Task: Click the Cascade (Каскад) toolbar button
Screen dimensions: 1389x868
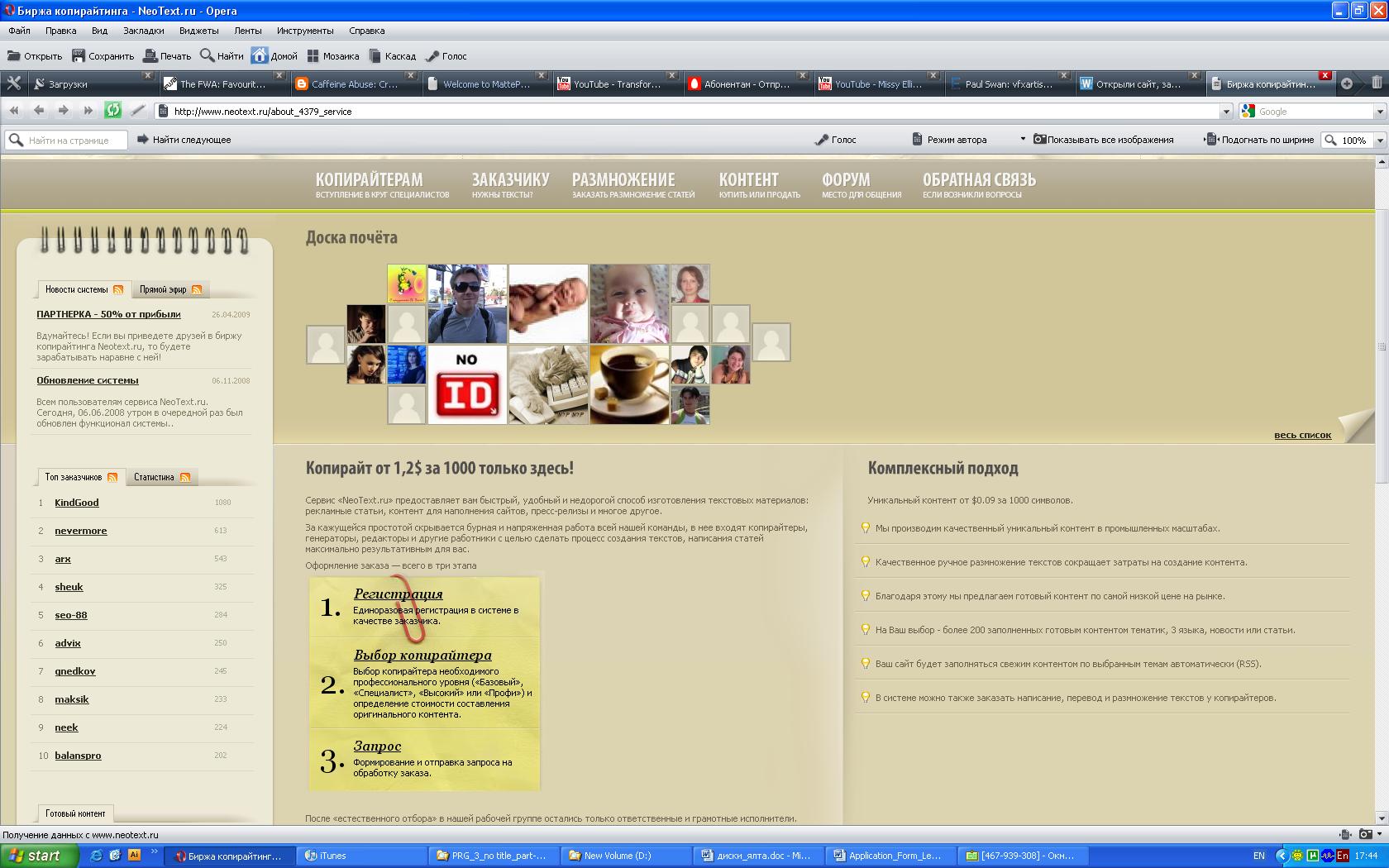Action: coord(392,56)
